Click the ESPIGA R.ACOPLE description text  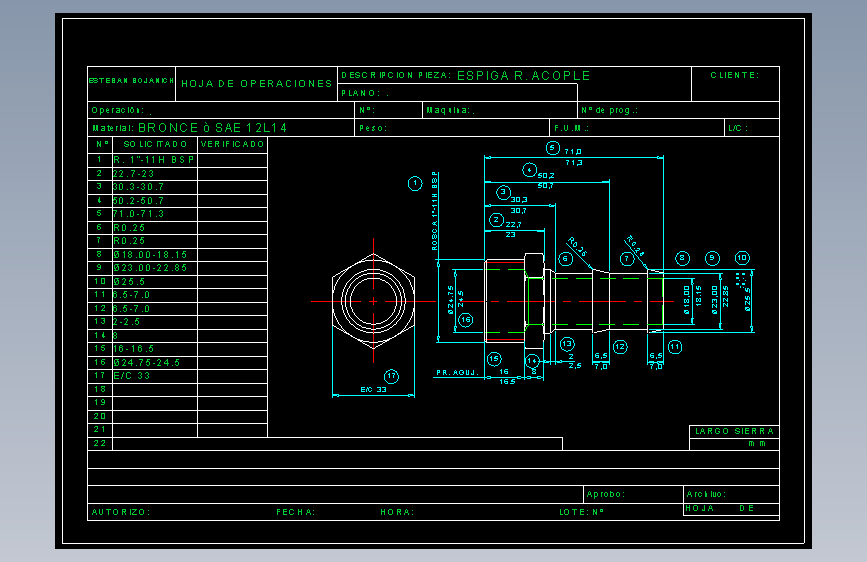point(524,76)
